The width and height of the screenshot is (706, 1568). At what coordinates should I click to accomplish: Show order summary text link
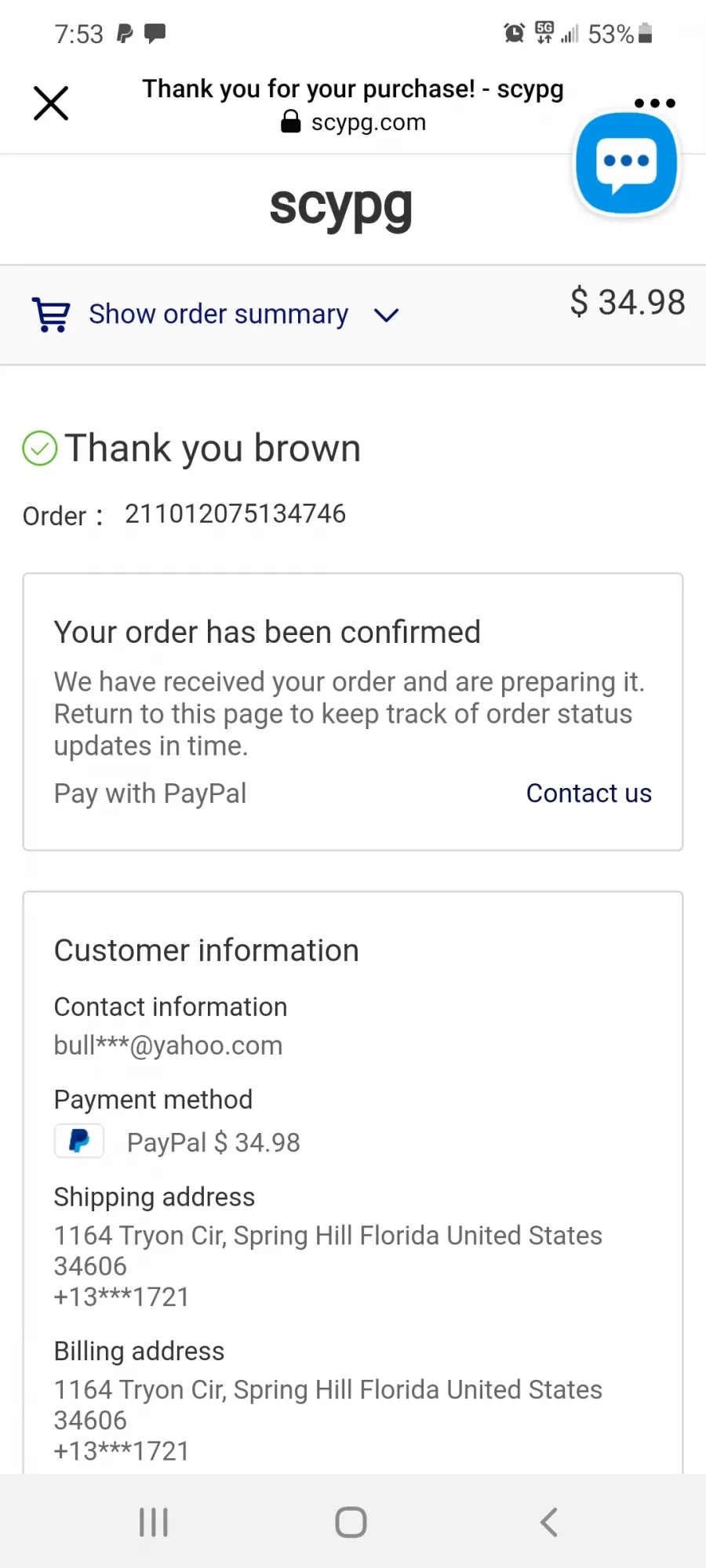(x=218, y=314)
